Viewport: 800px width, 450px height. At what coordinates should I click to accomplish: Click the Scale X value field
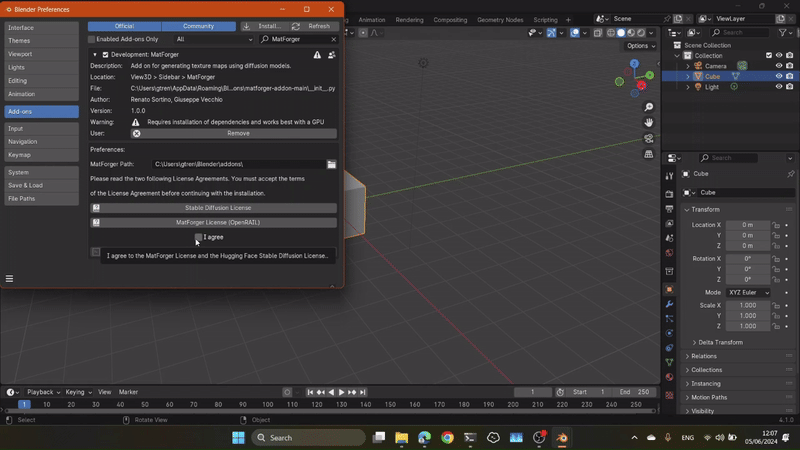[x=748, y=306]
